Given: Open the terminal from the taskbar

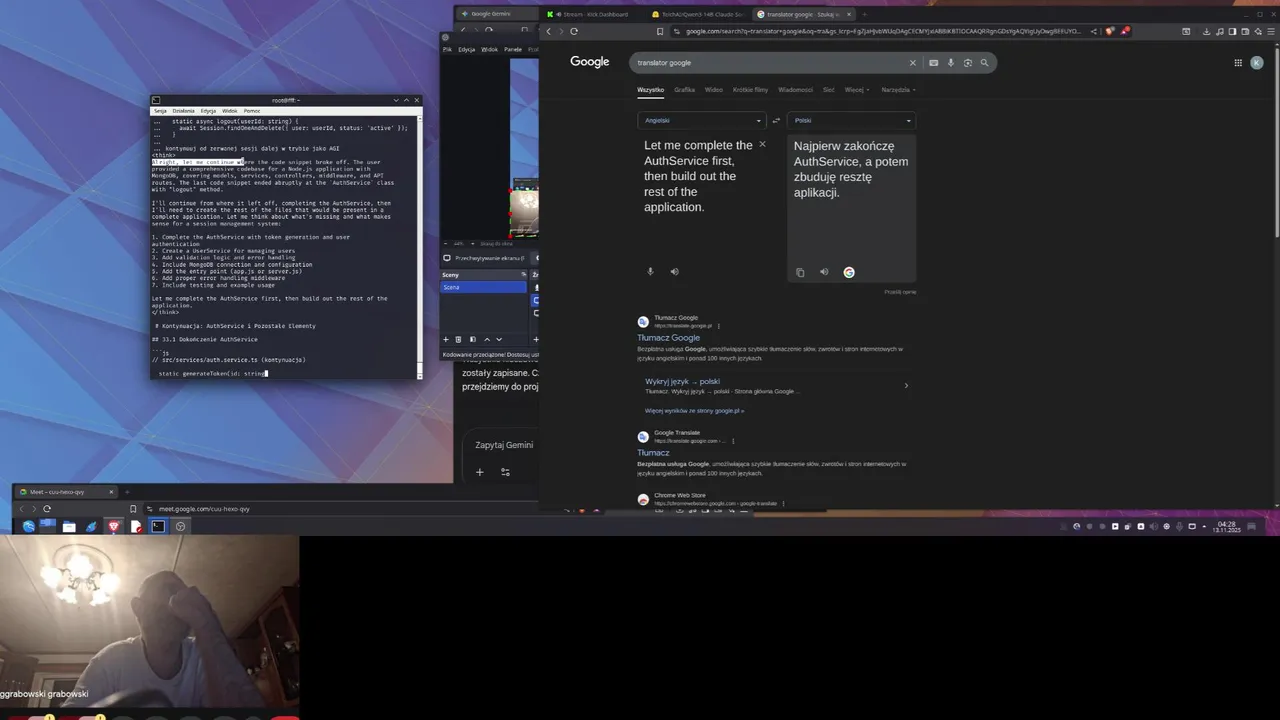Looking at the screenshot, I should pyautogui.click(x=158, y=526).
